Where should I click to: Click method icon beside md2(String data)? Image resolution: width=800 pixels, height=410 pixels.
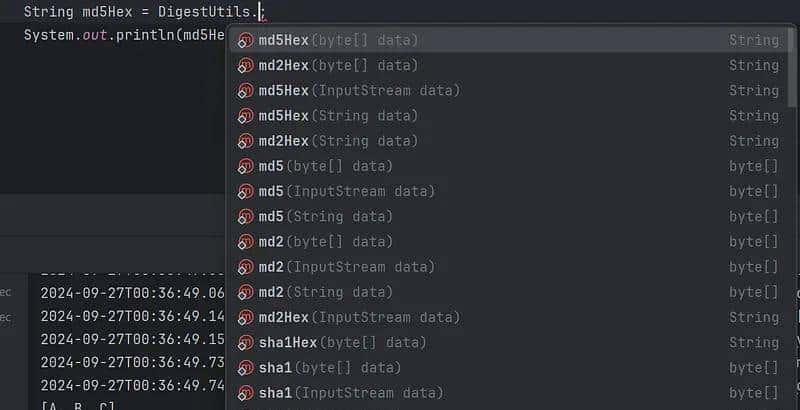[x=245, y=293]
